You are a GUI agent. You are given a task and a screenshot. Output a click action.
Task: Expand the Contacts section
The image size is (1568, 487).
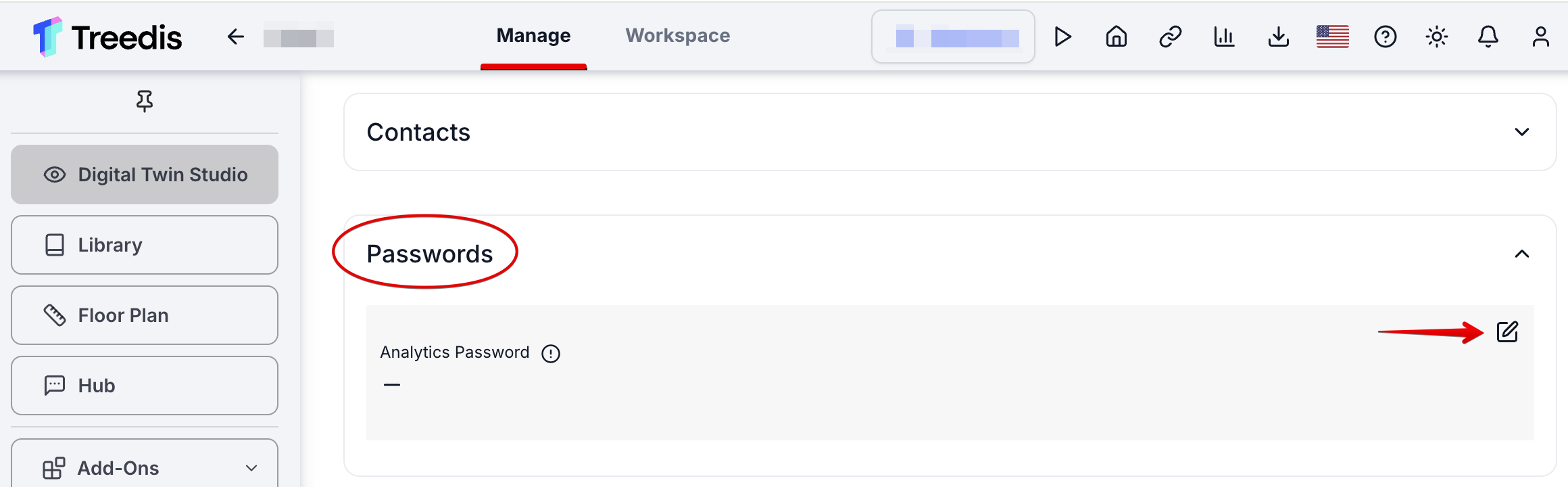[x=1521, y=132]
